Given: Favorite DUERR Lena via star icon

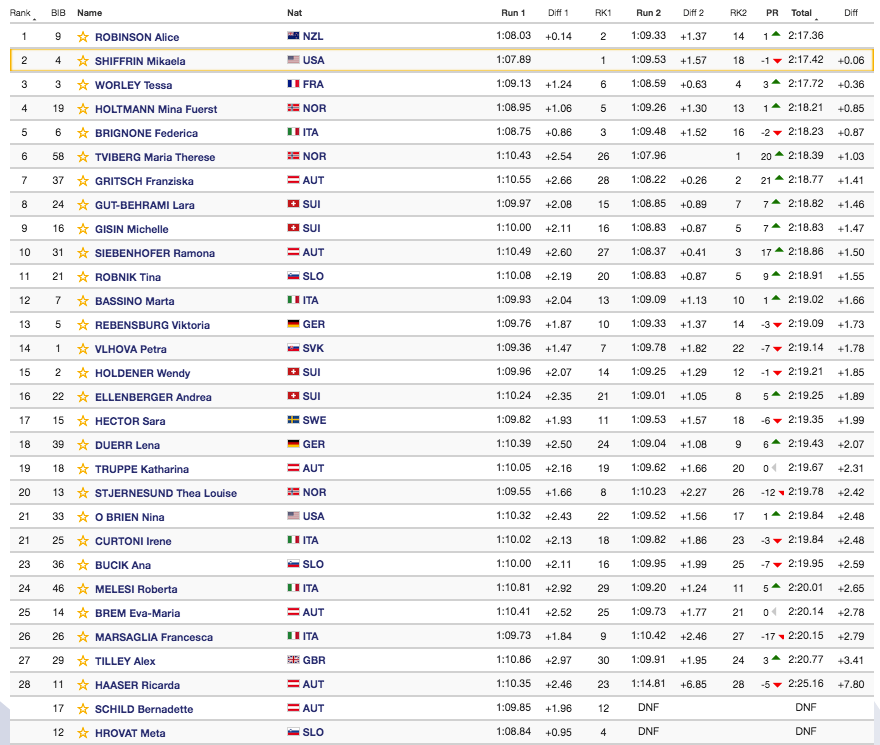Looking at the screenshot, I should click(83, 445).
